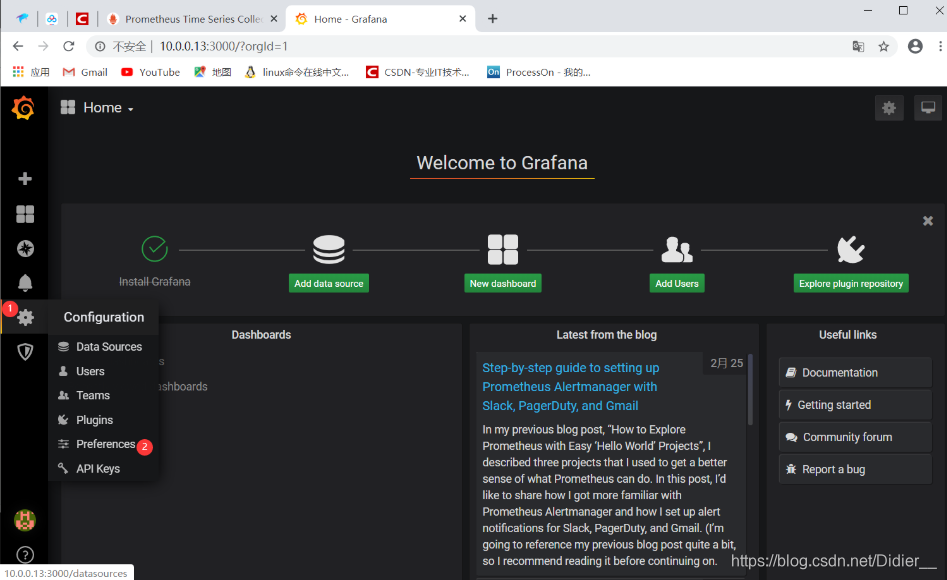Click the CSDN pinned tab
This screenshot has width=947, height=580.
point(82,19)
